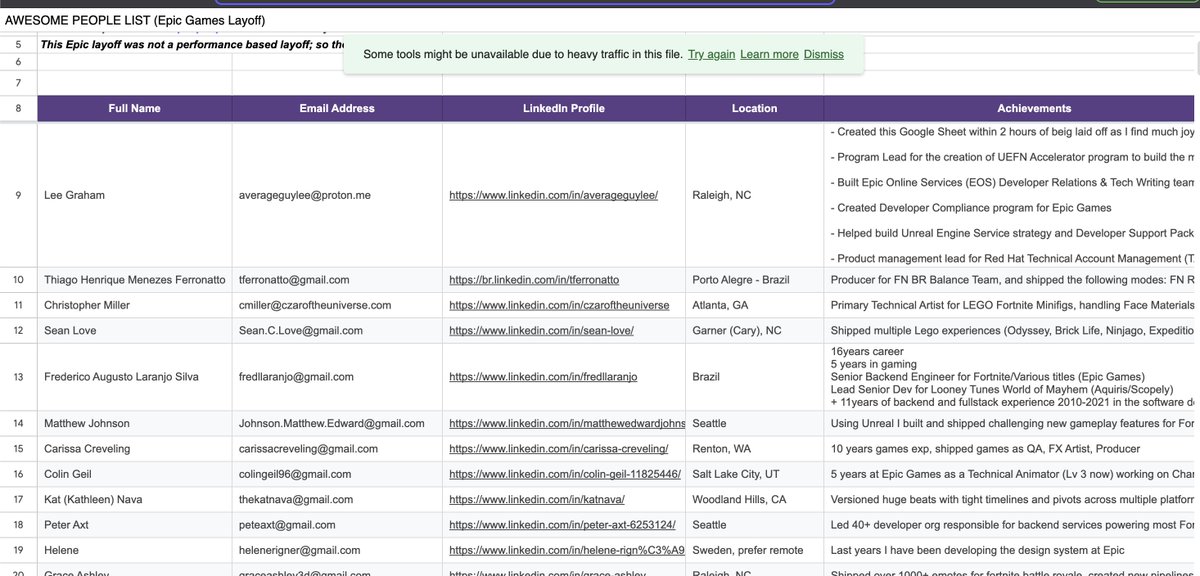Viewport: 1200px width, 576px height.
Task: Select email cell colingeil96@gmail.com
Action: point(337,474)
